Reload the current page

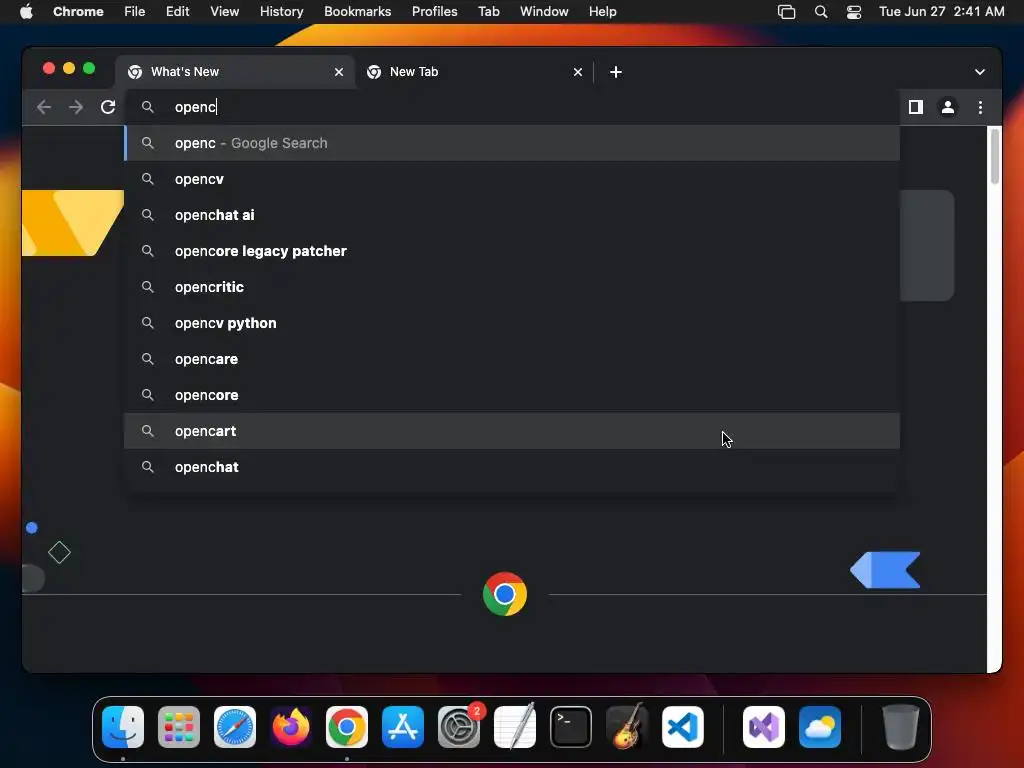108,107
